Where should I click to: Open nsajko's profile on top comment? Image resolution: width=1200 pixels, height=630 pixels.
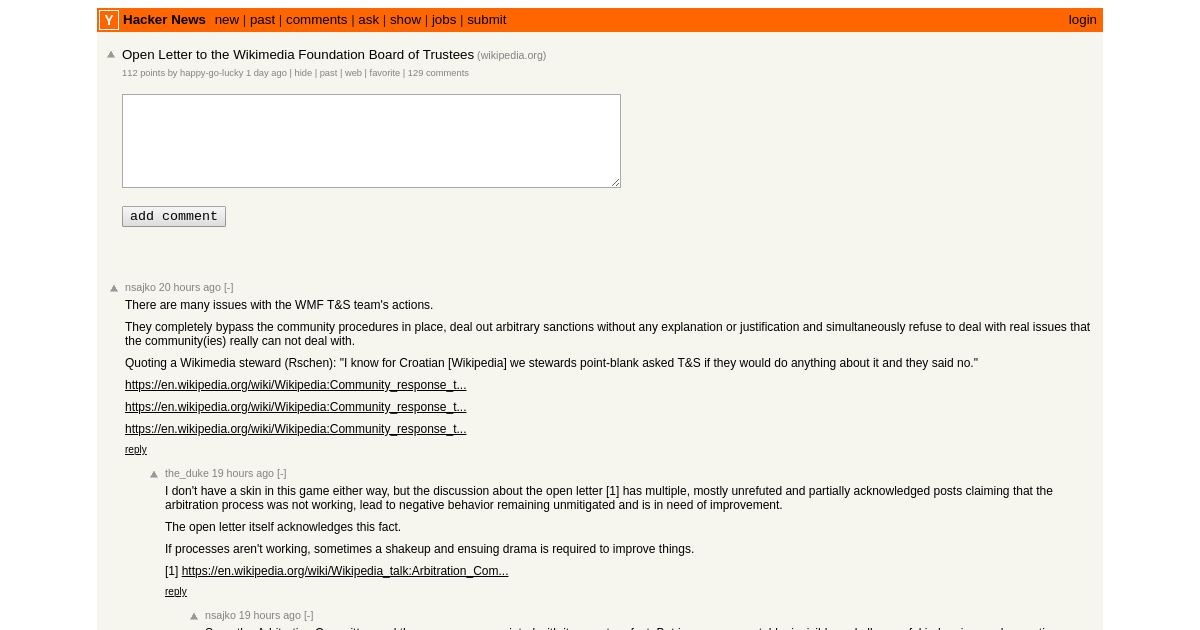pos(140,287)
